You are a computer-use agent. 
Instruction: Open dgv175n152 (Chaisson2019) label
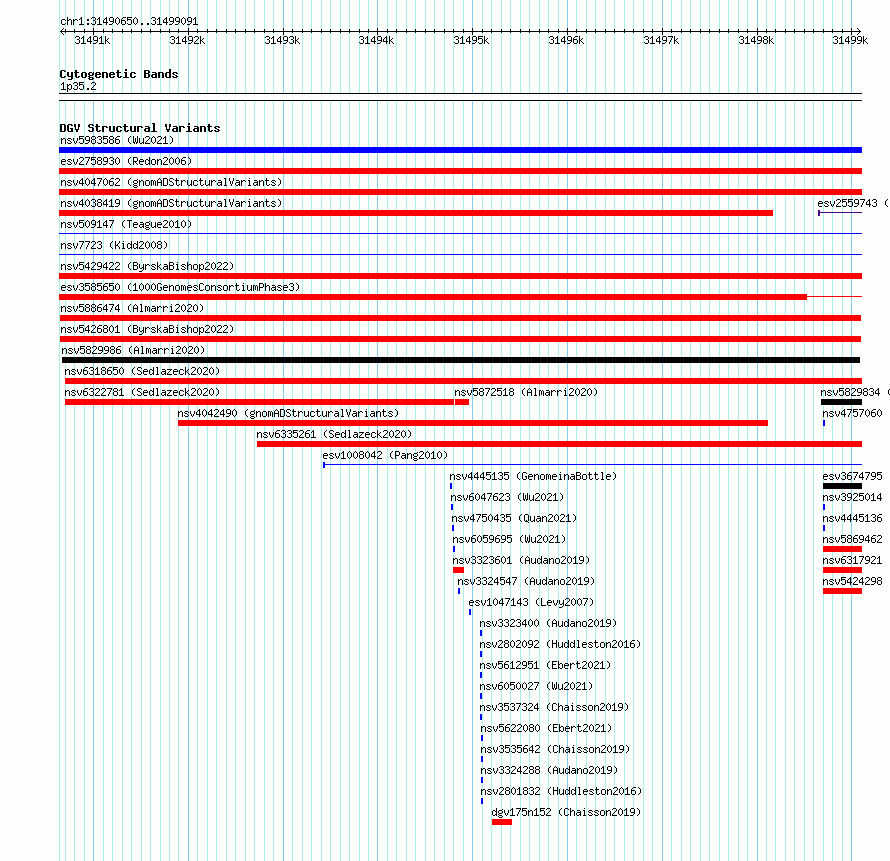coord(566,812)
